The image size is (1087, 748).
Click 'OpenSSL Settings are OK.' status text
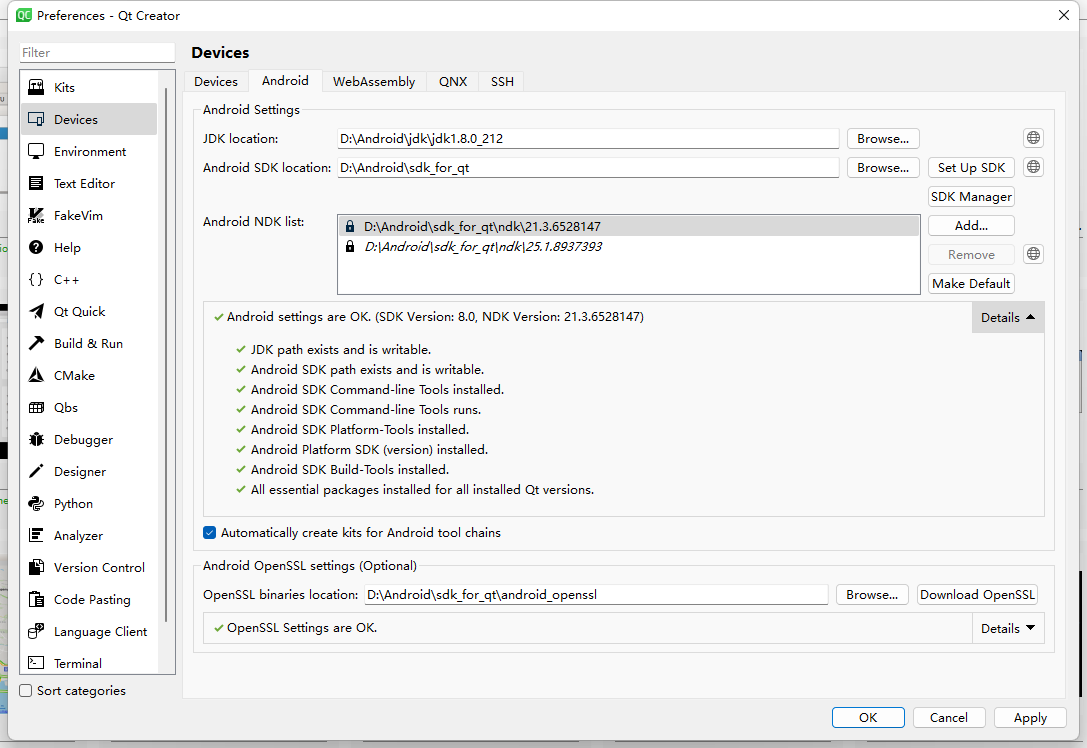point(302,628)
